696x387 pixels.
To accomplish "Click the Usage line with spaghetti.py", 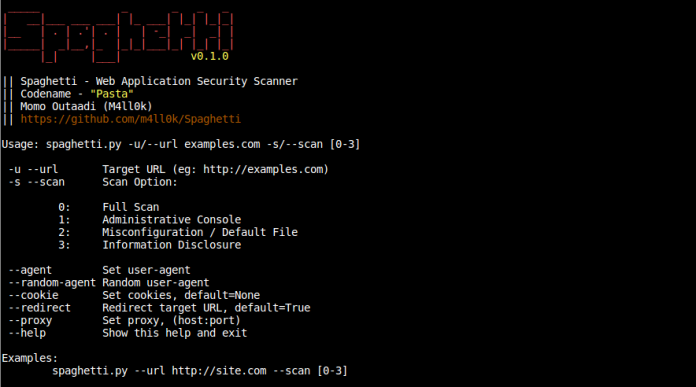I will (181, 144).
